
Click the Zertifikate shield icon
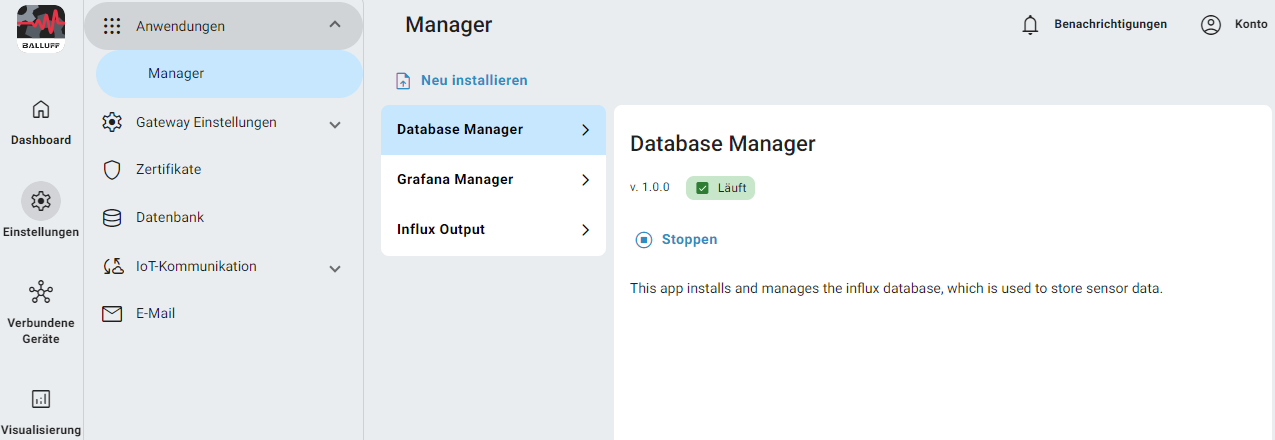point(113,170)
